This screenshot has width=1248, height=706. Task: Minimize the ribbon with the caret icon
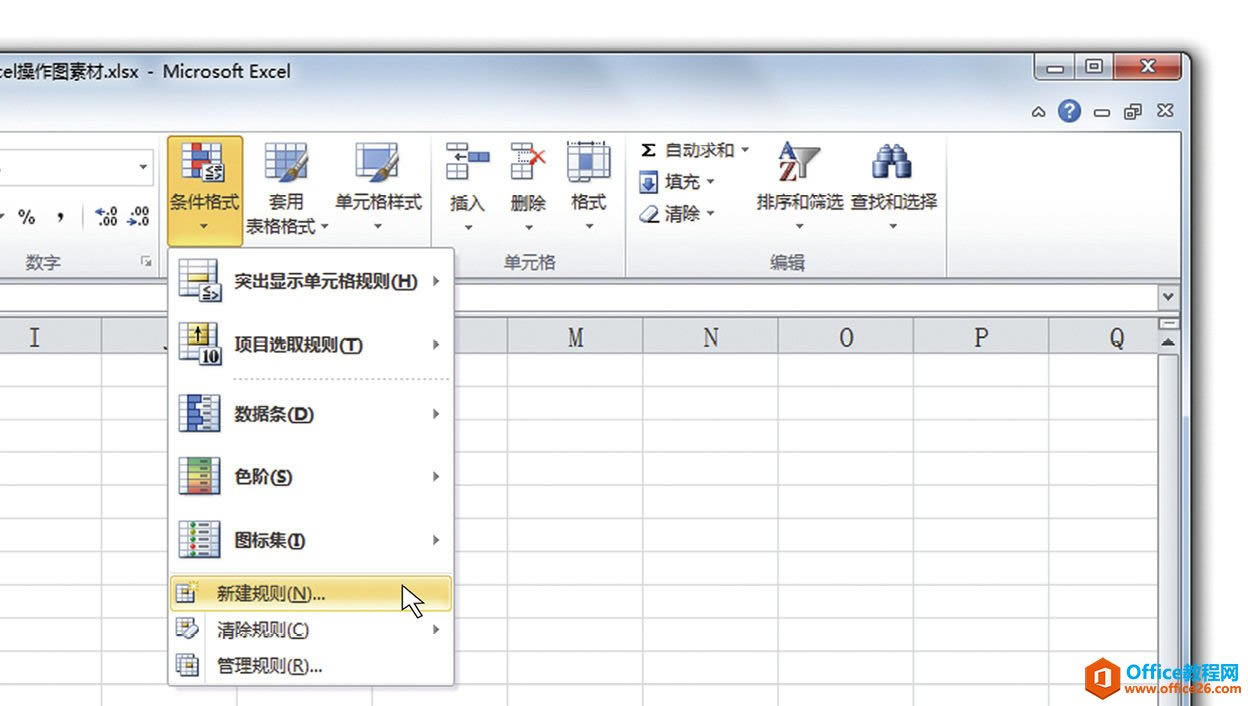[1039, 112]
